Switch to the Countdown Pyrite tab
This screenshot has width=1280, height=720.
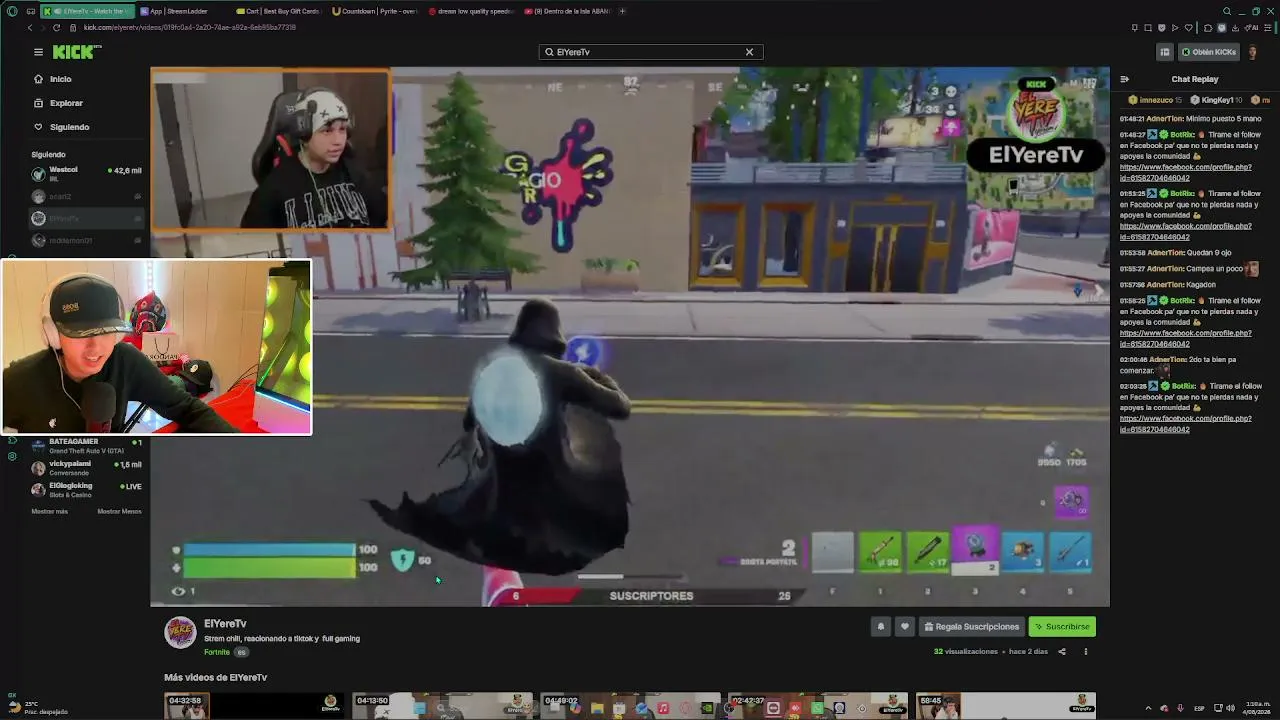(x=374, y=11)
